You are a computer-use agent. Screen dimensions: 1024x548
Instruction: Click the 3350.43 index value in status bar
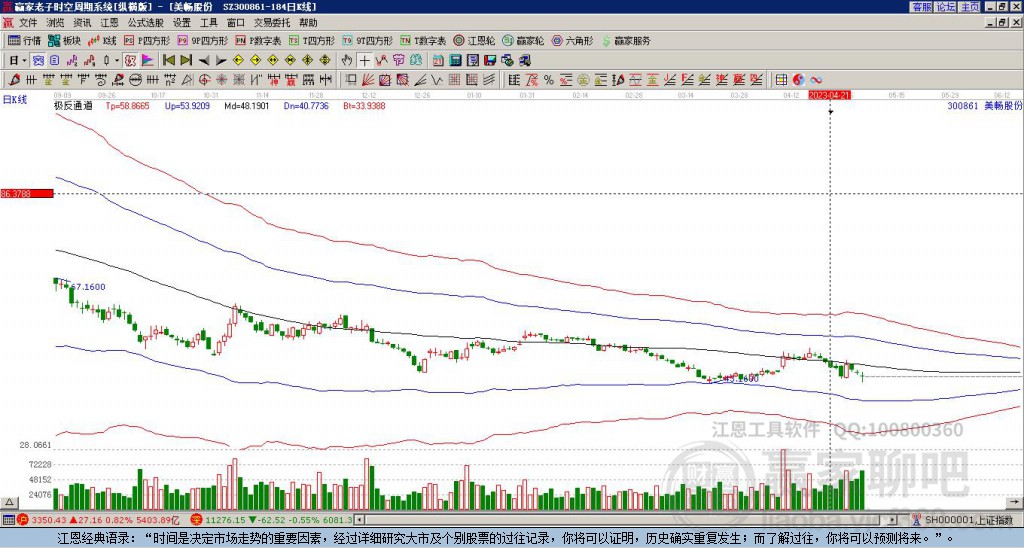(x=50, y=520)
